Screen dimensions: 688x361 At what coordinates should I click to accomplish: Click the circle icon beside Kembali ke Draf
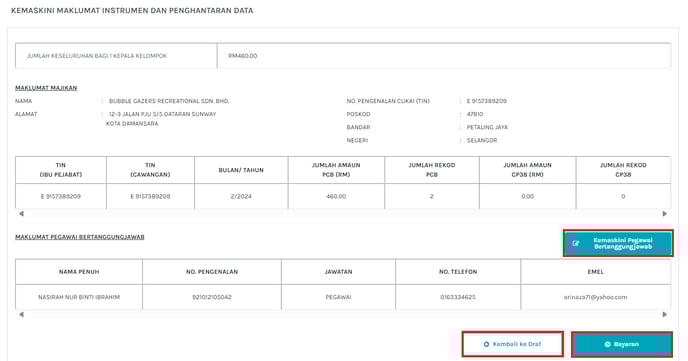coord(486,344)
